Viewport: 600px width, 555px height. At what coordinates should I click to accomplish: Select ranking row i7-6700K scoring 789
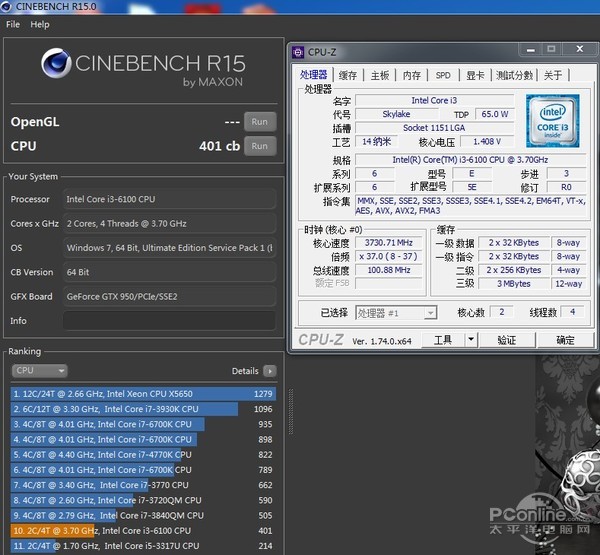[x=143, y=470]
